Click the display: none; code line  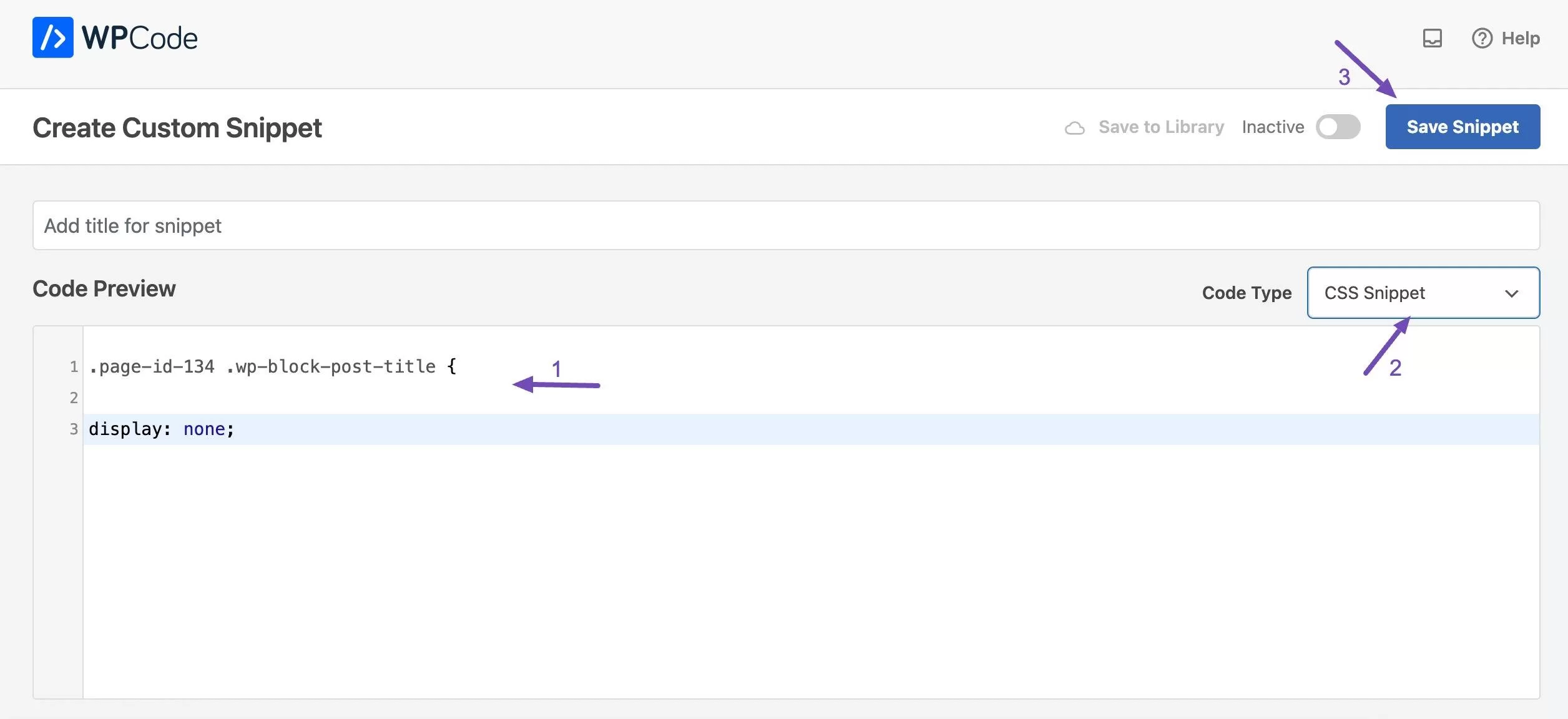coord(161,429)
